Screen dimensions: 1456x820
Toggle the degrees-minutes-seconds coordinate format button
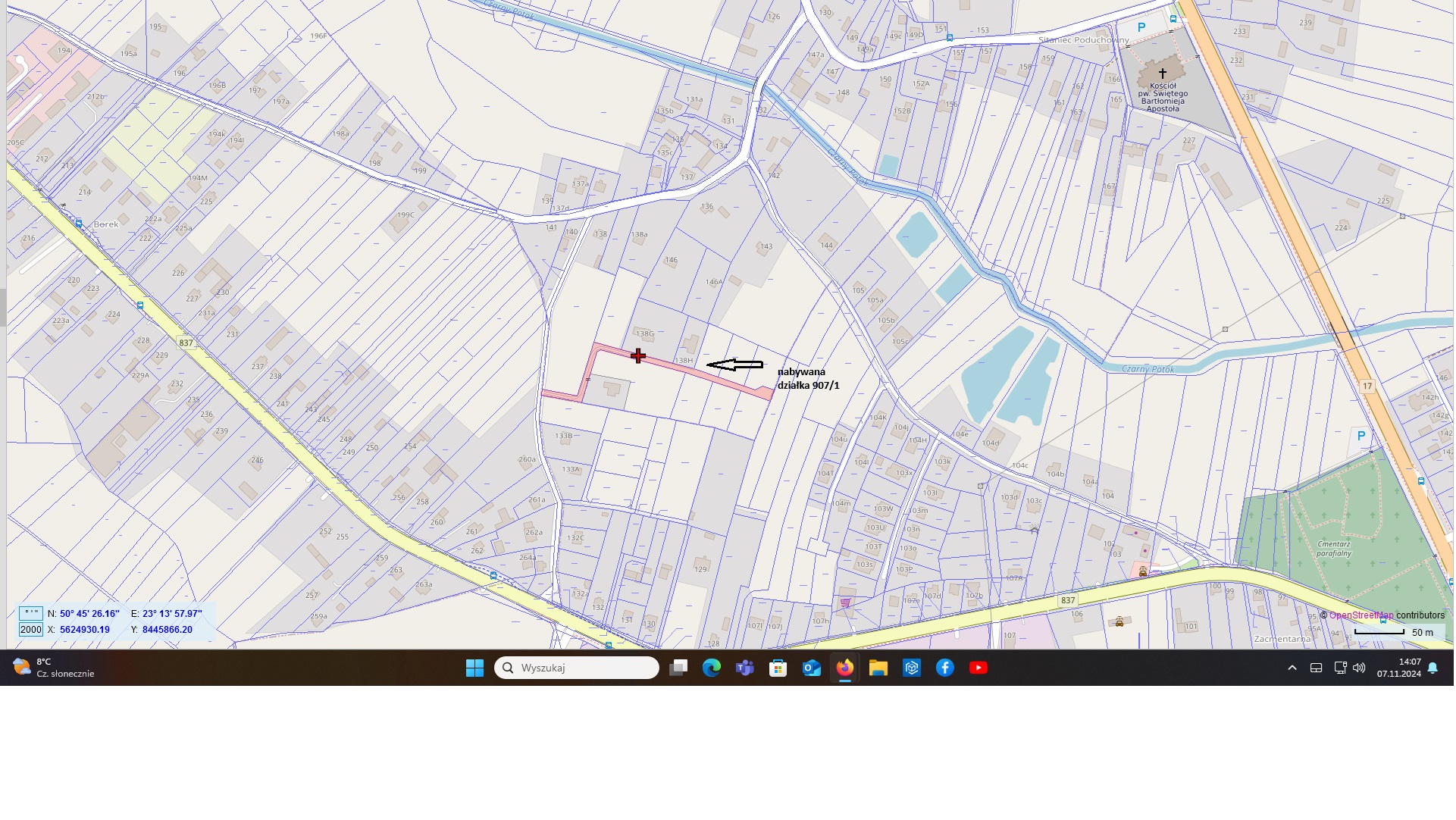[31, 613]
